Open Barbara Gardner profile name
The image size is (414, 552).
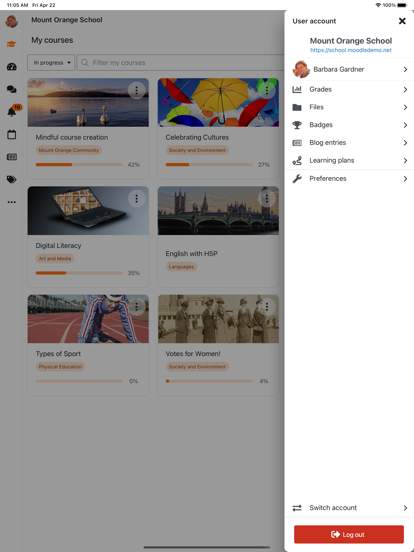[339, 69]
